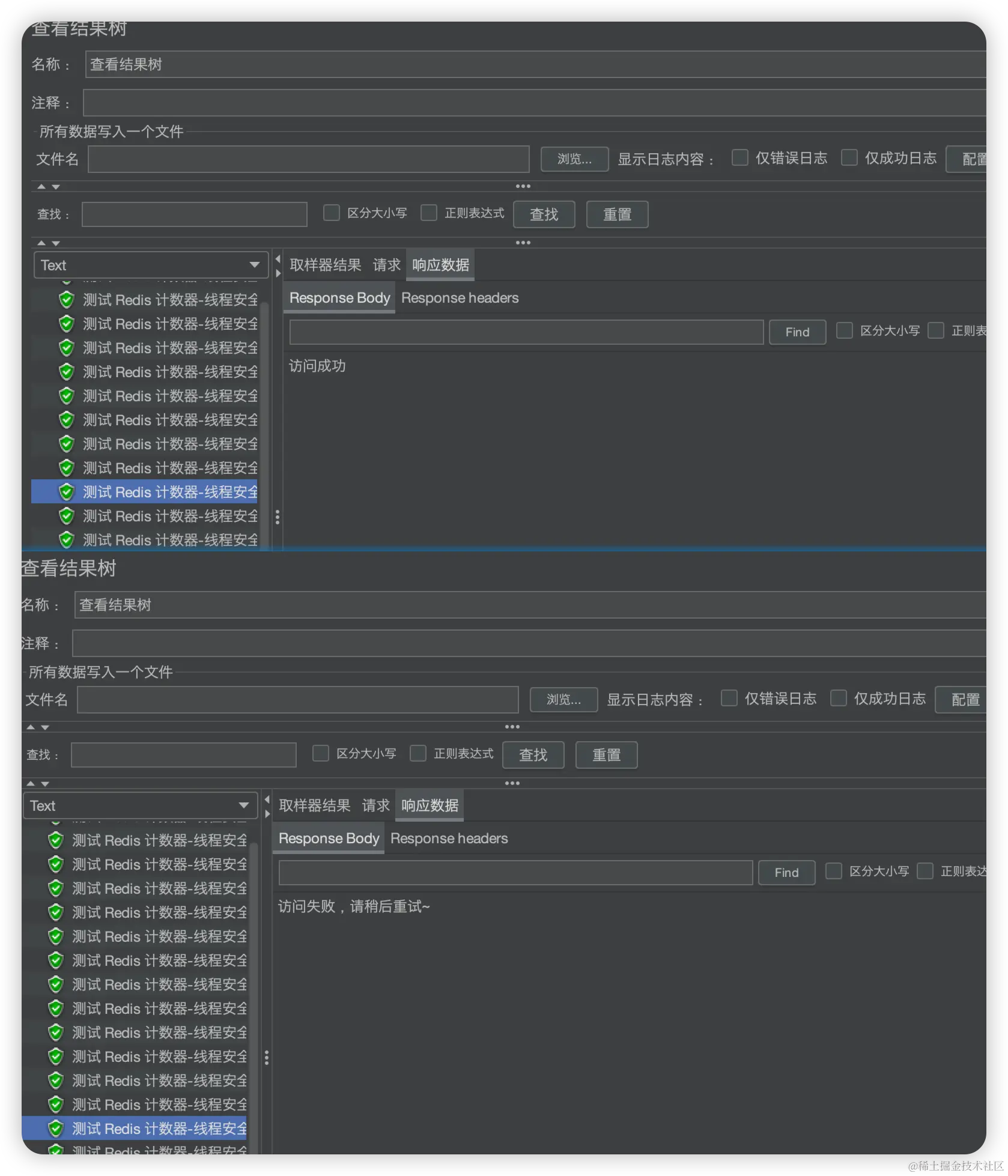Open Text renderer dropdown in 访问失败 panel
Viewport: 1008px width, 1176px height.
point(140,805)
